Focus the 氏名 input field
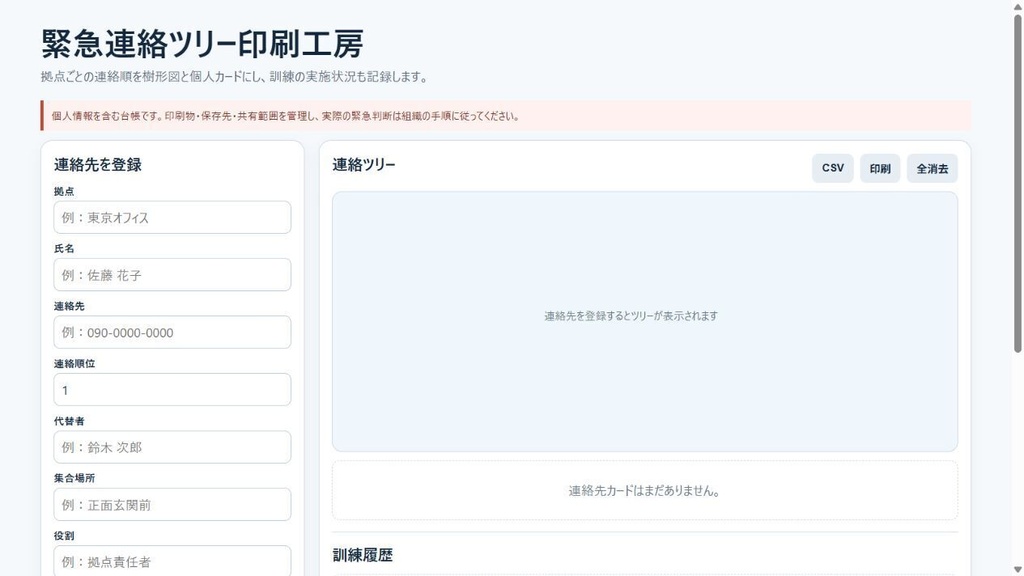The height and width of the screenshot is (576, 1024). (x=172, y=275)
